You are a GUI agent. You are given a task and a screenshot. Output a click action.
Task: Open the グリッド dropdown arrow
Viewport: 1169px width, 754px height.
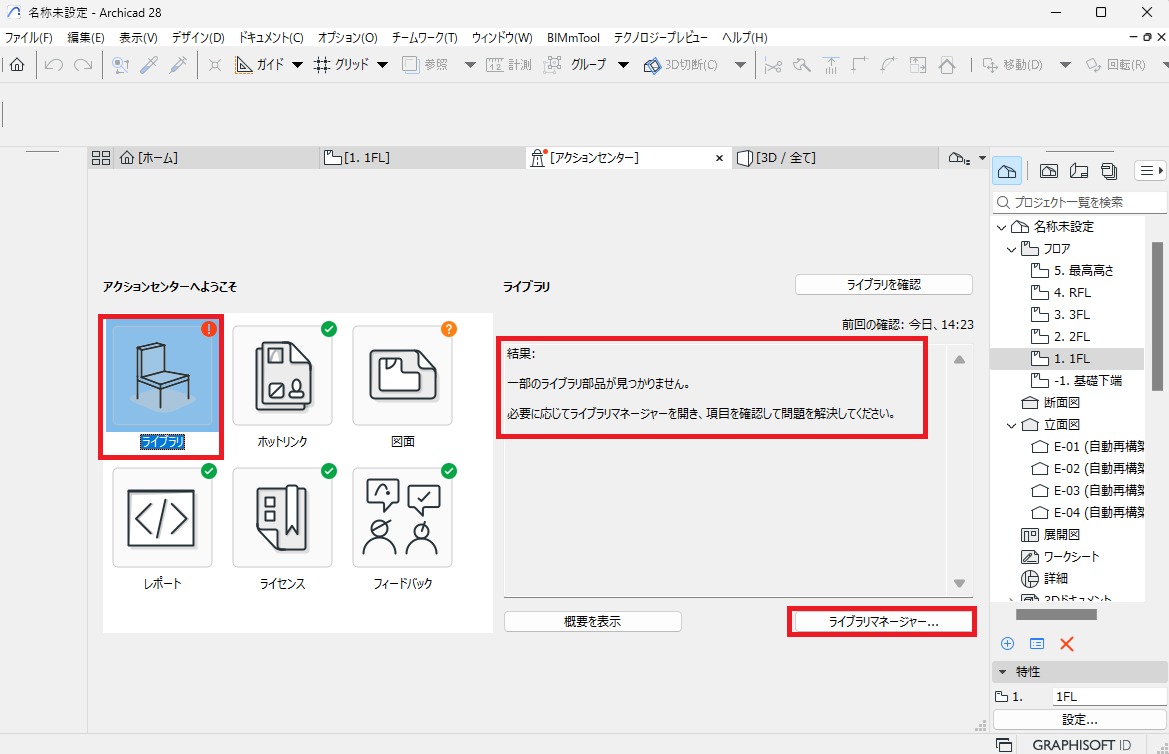pos(382,65)
